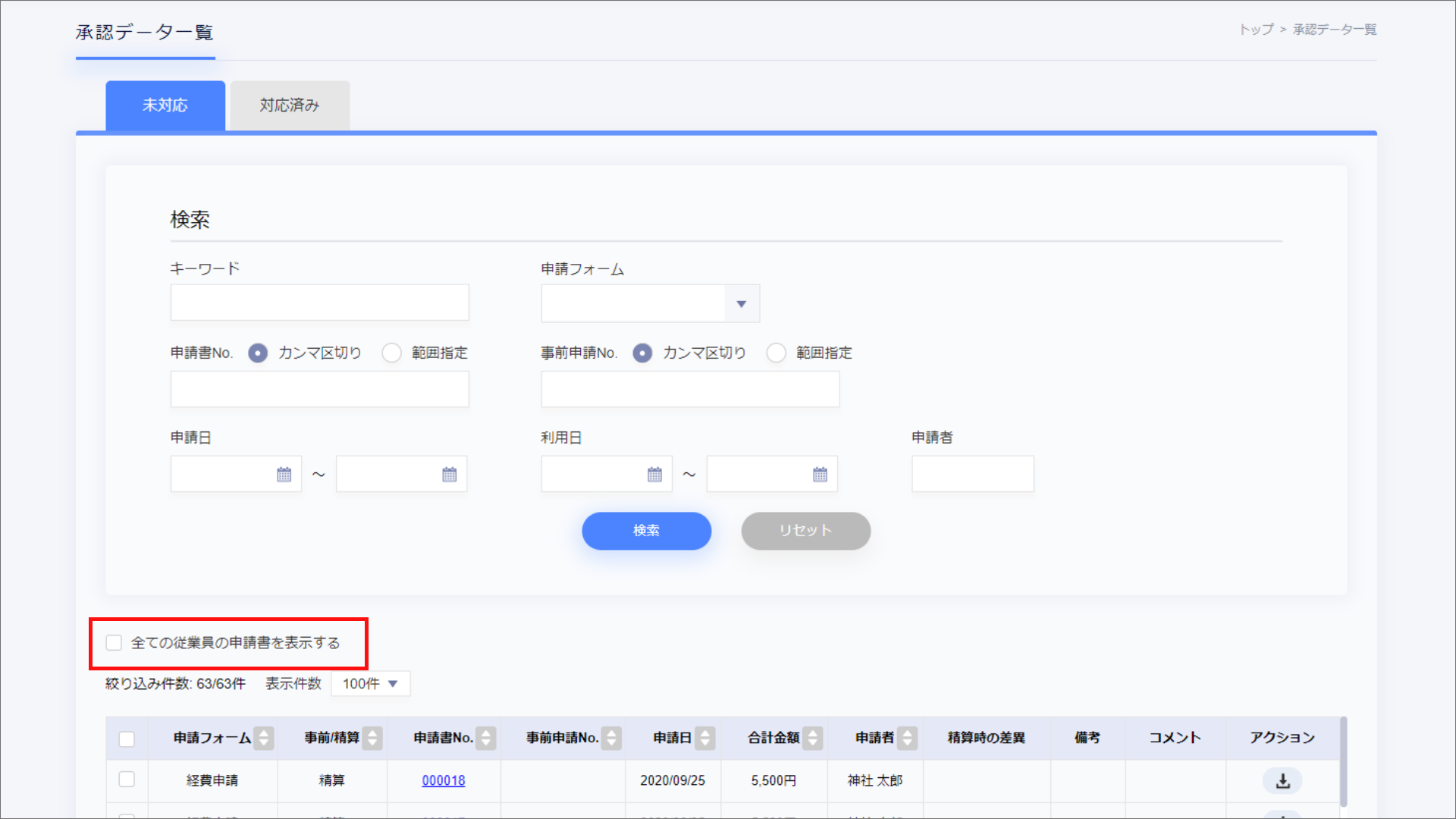Check the select-all checkbox in table header
Image resolution: width=1456 pixels, height=819 pixels.
tap(127, 739)
